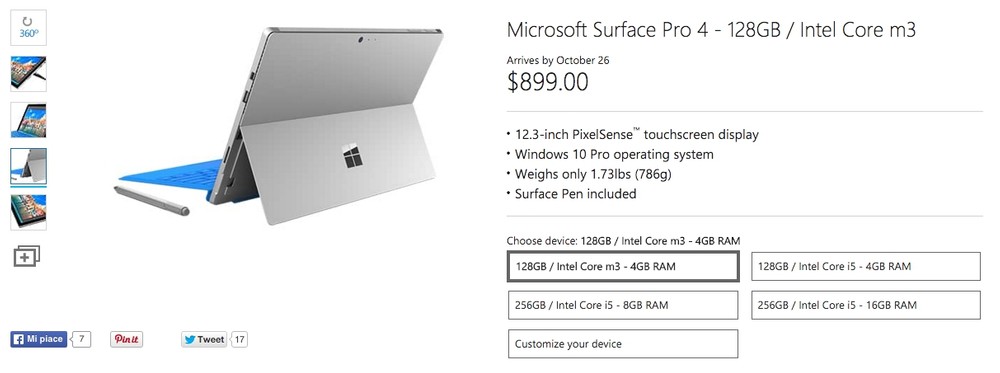Select the last screen-corner thumbnail

coord(29,212)
